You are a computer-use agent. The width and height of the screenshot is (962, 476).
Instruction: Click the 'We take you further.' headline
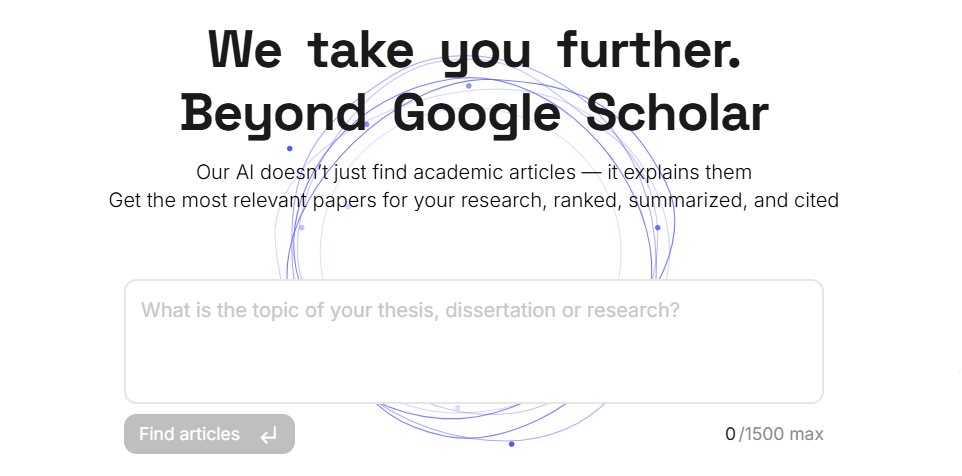[x=475, y=49]
